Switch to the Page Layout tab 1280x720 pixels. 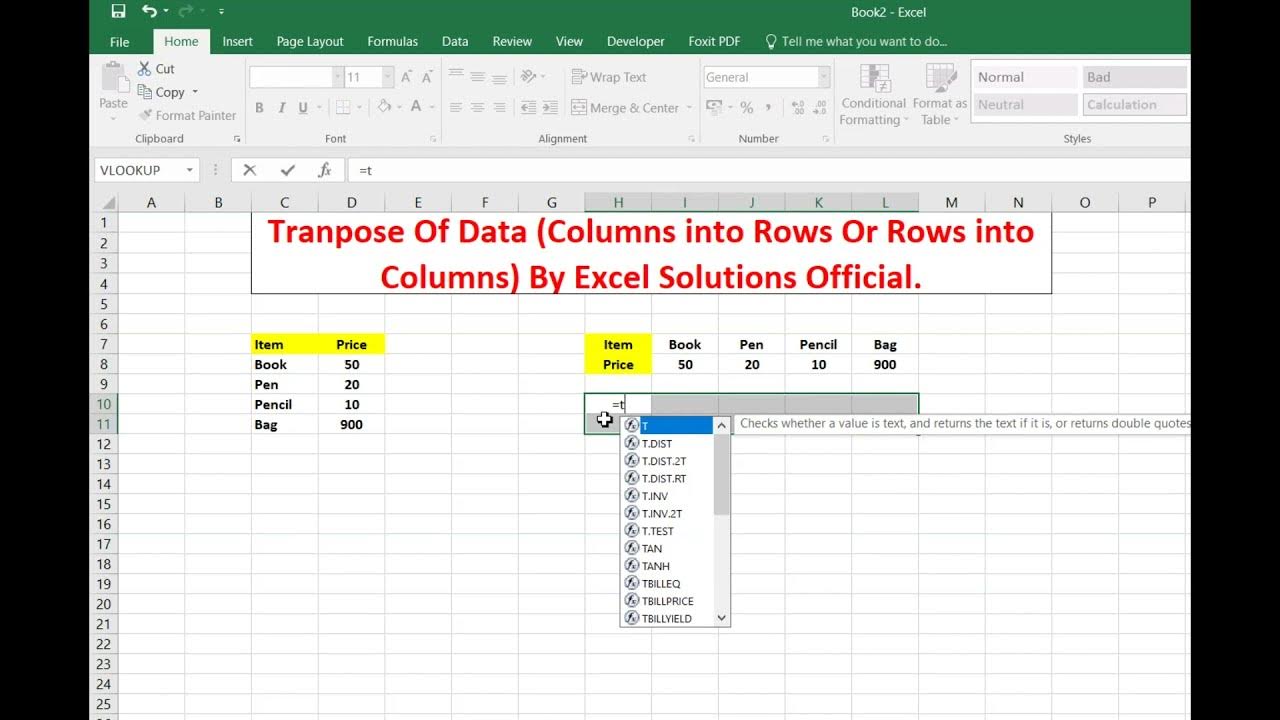(310, 41)
